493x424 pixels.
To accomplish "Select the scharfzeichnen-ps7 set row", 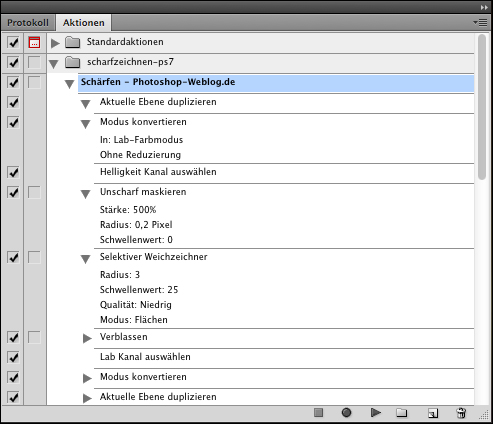I will [260, 62].
